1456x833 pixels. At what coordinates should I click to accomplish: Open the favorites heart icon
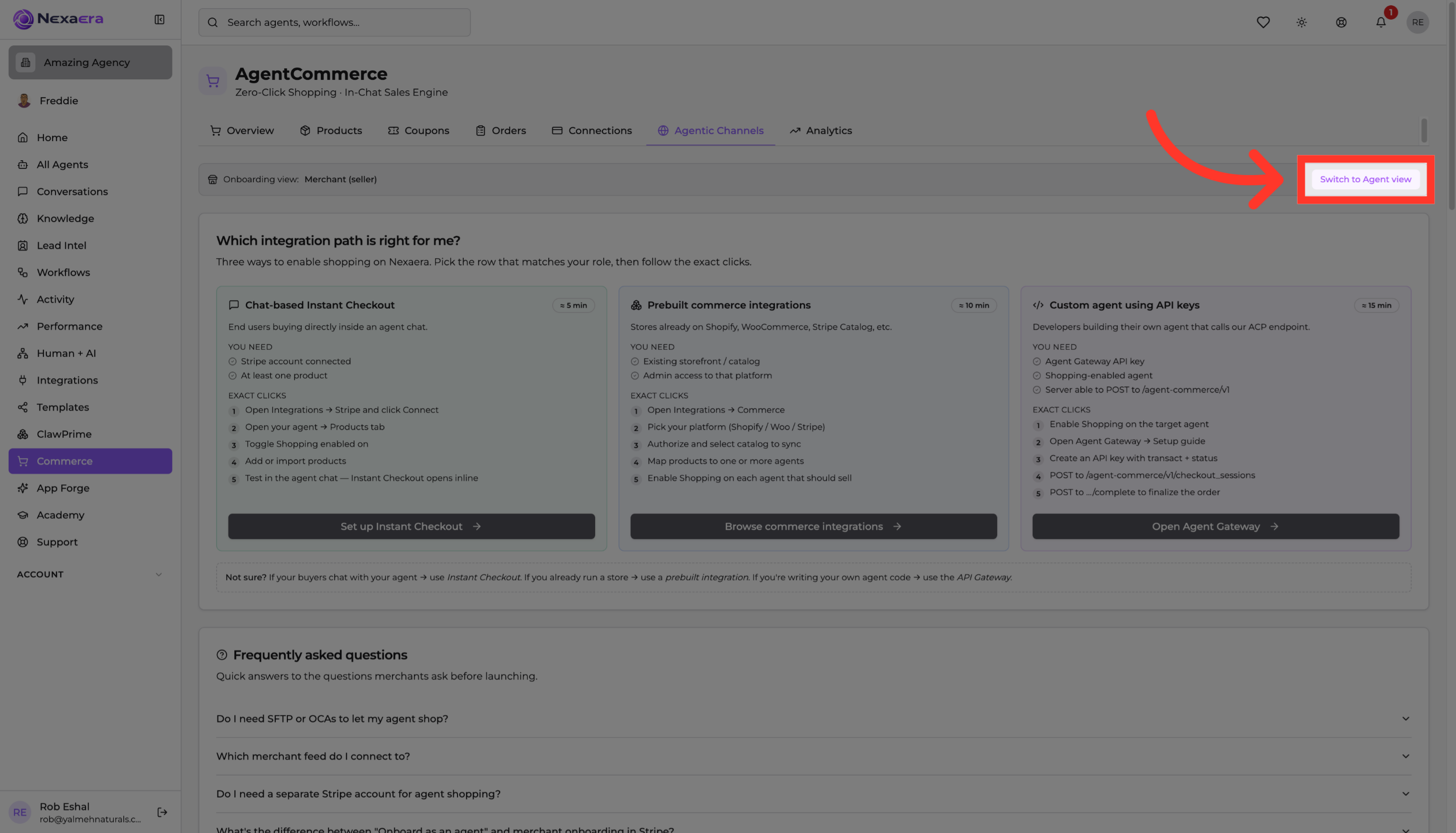(x=1263, y=22)
